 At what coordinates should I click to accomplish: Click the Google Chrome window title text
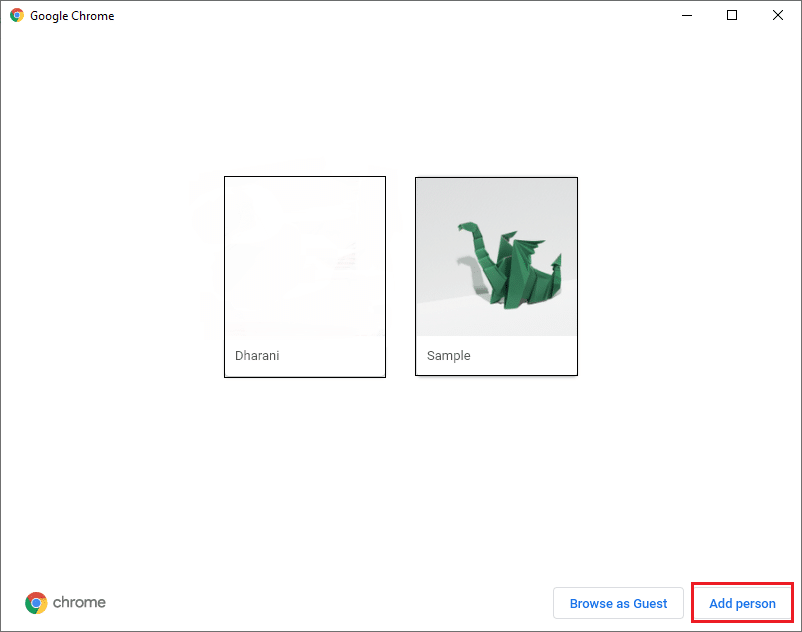pos(71,15)
